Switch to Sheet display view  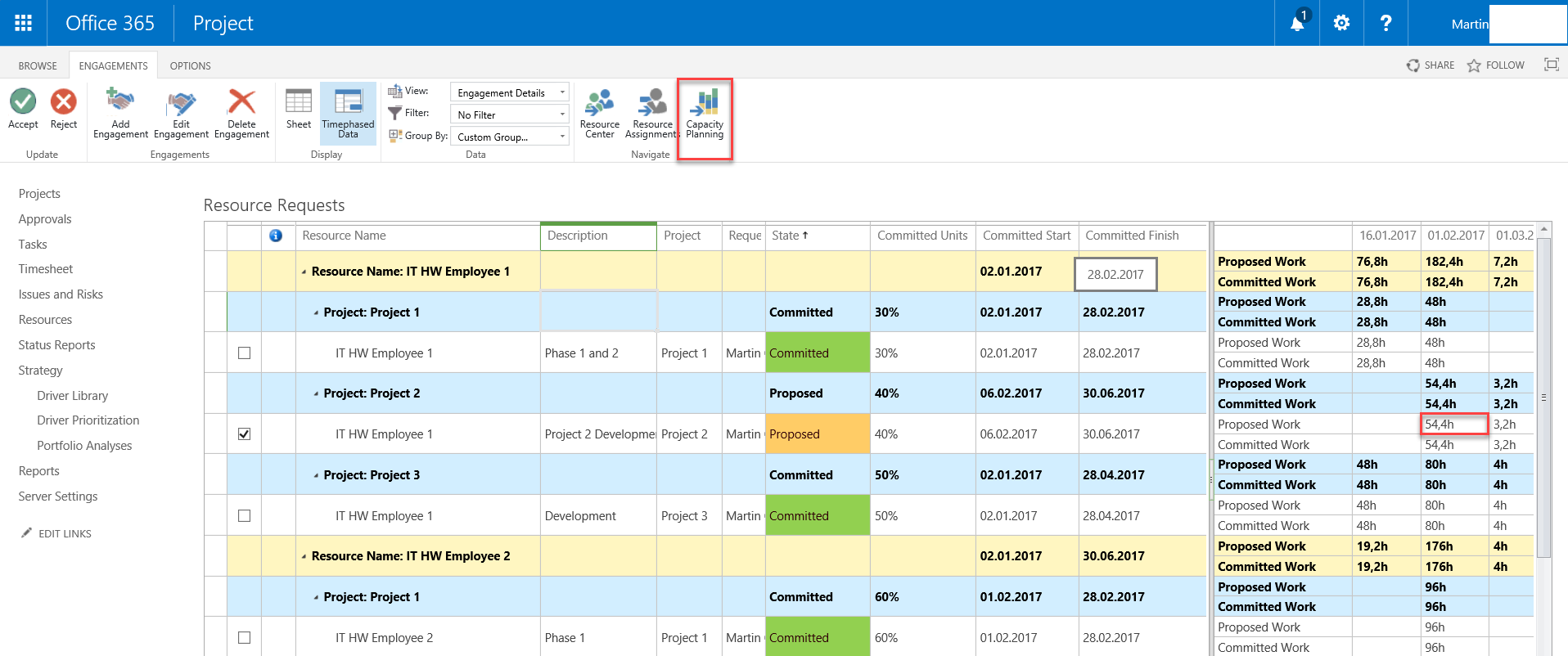click(298, 102)
